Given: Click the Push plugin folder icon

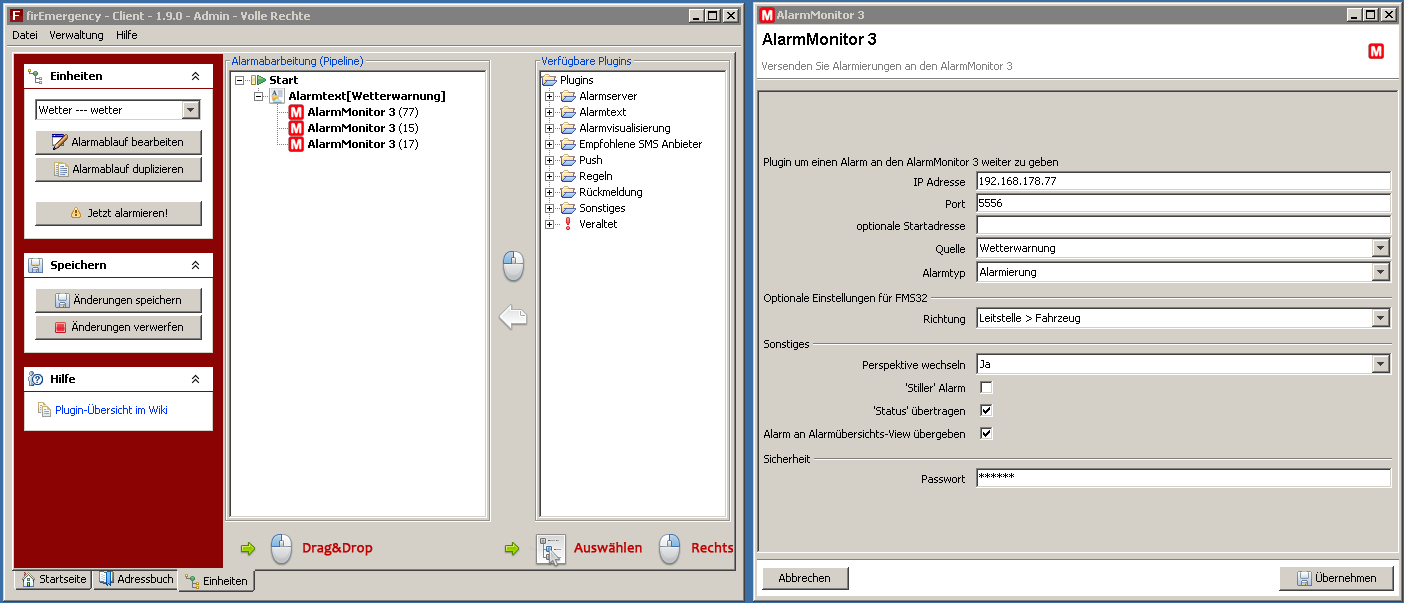Looking at the screenshot, I should [x=568, y=160].
